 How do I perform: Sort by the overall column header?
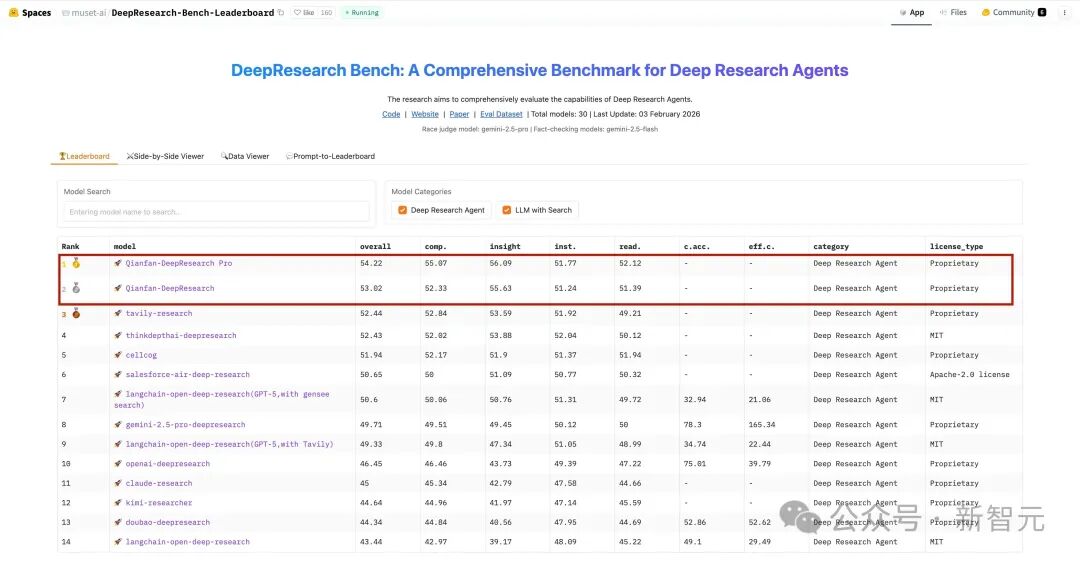click(x=375, y=247)
